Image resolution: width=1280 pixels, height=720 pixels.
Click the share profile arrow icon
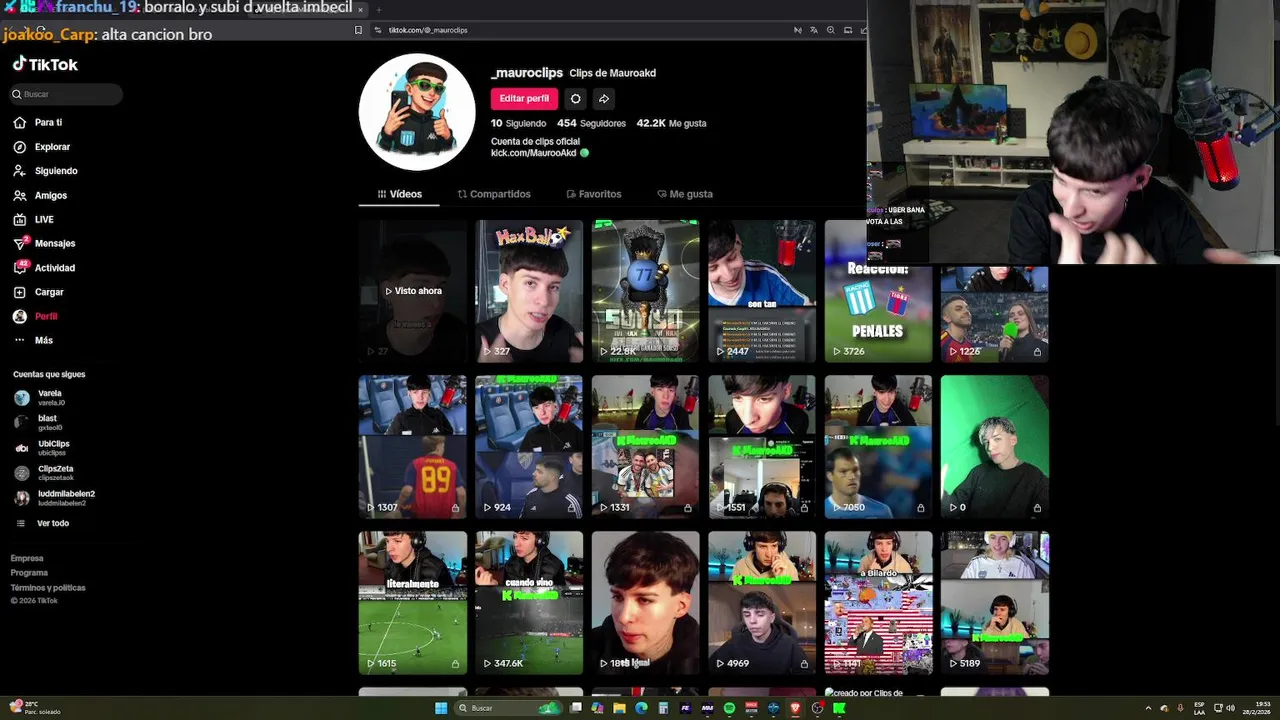coord(604,98)
